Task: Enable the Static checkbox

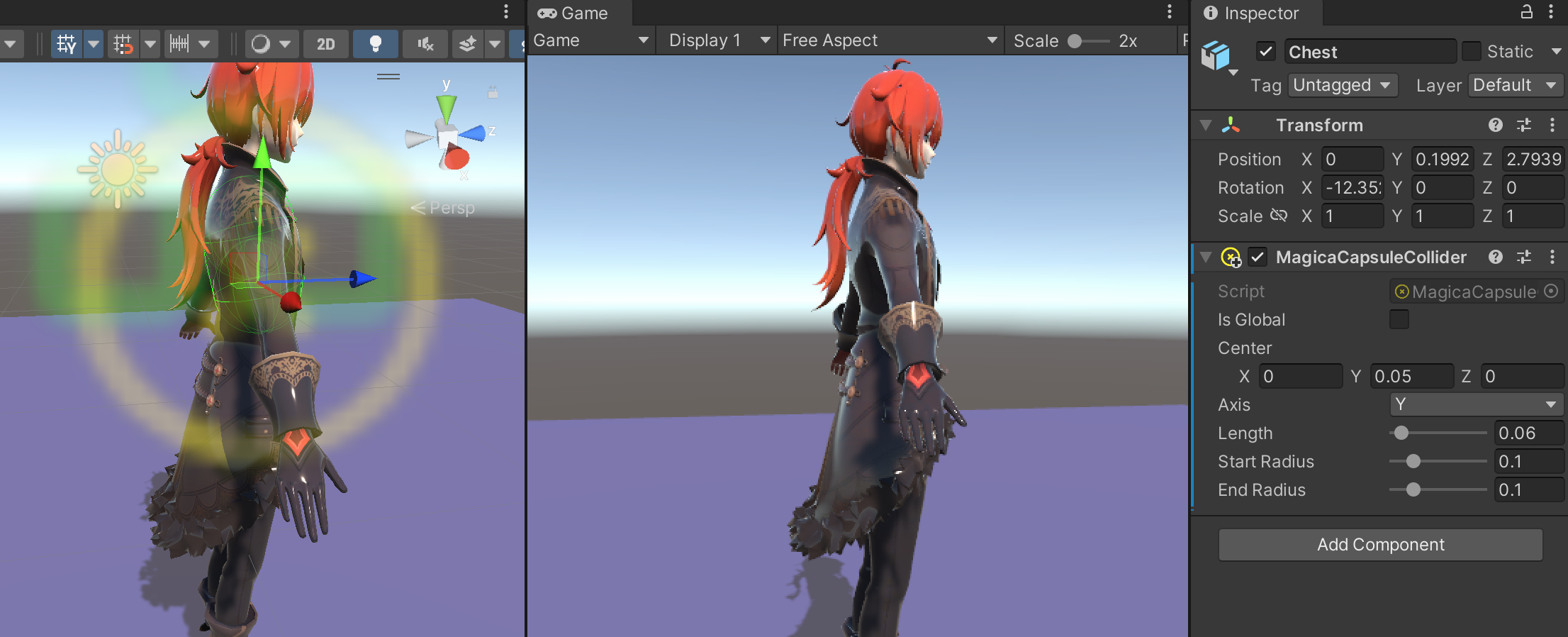Action: click(x=1472, y=52)
